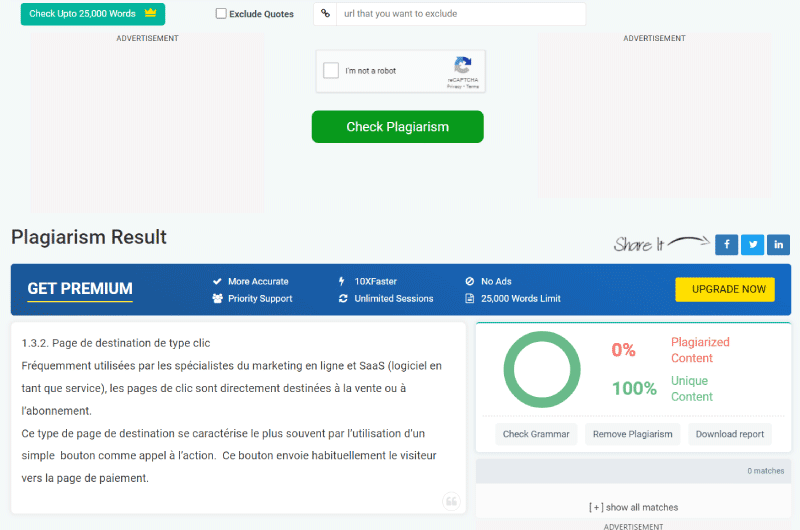This screenshot has height=530, width=800.
Task: Focus the URL to exclude input field
Action: coord(461,14)
